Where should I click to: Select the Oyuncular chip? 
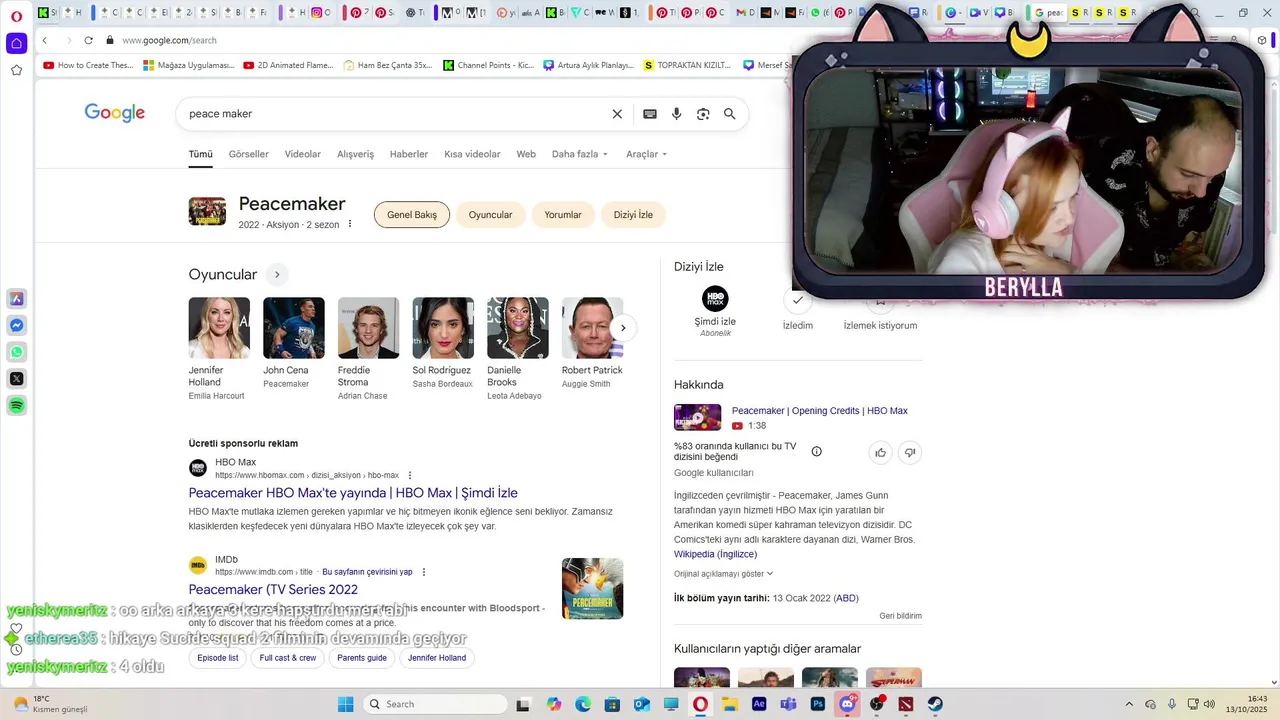tap(491, 215)
